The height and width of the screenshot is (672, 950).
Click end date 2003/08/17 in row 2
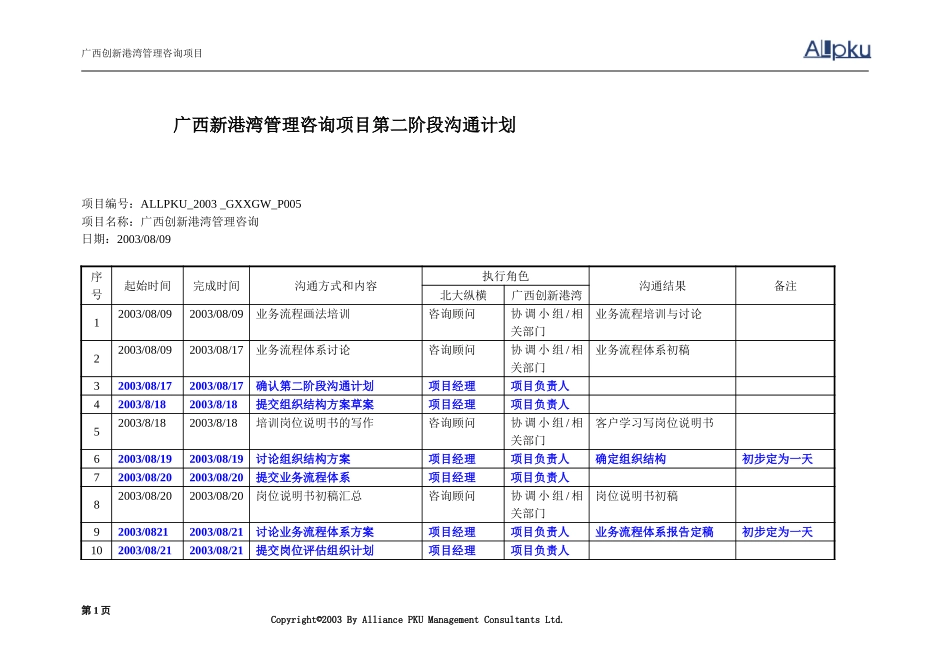click(x=216, y=350)
